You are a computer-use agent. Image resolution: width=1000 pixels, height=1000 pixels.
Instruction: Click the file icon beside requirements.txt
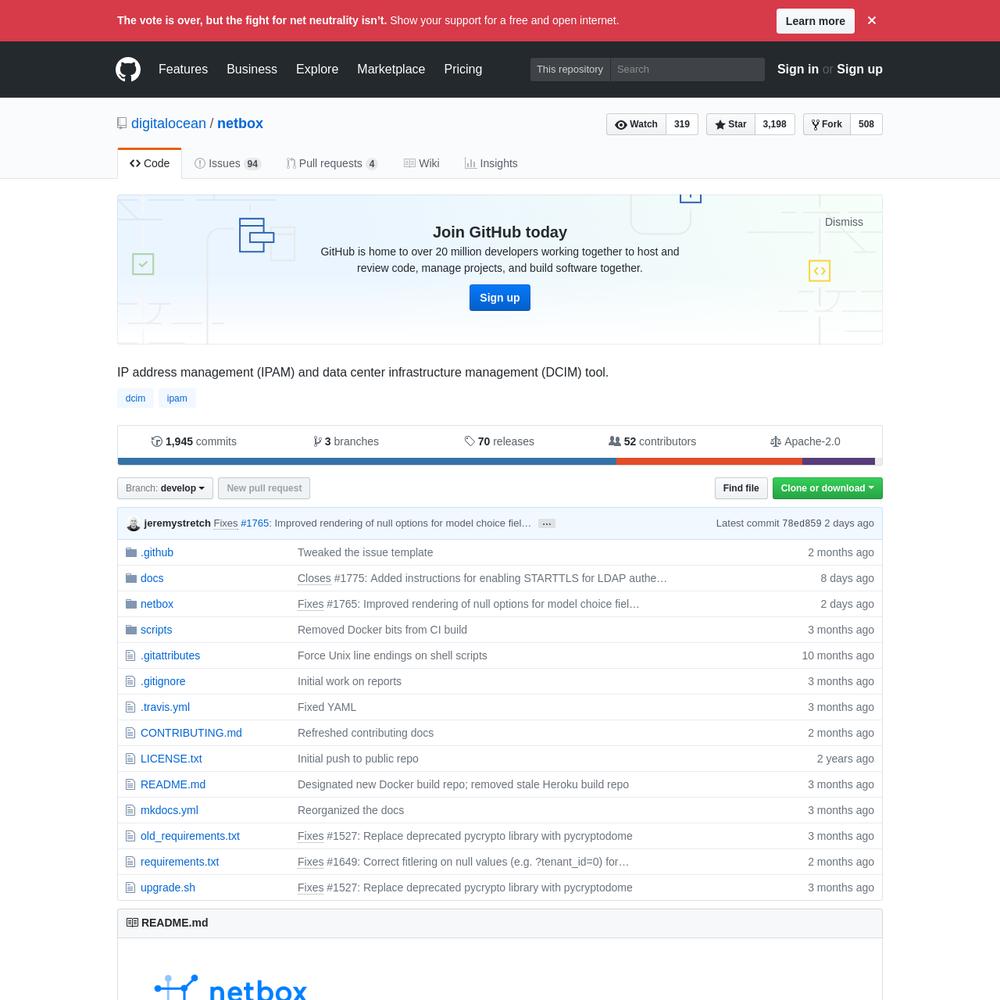pos(130,862)
